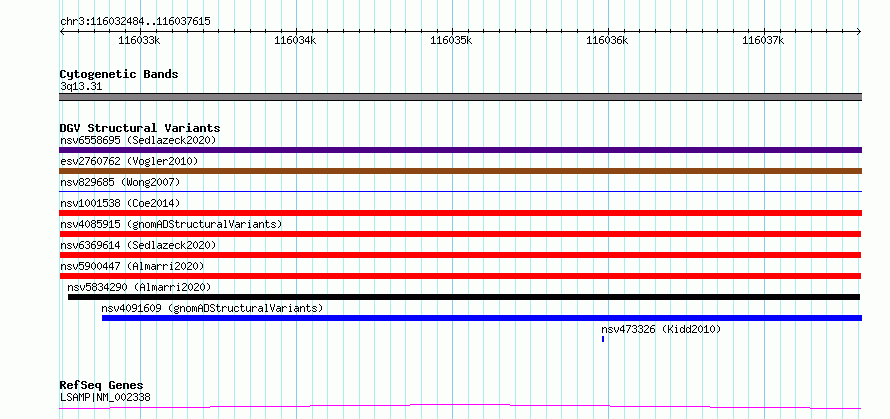Viewport: 890px width, 419px height.
Task: Open the nsv6369614 (Sedlazeck2020) label
Action: pos(138,245)
